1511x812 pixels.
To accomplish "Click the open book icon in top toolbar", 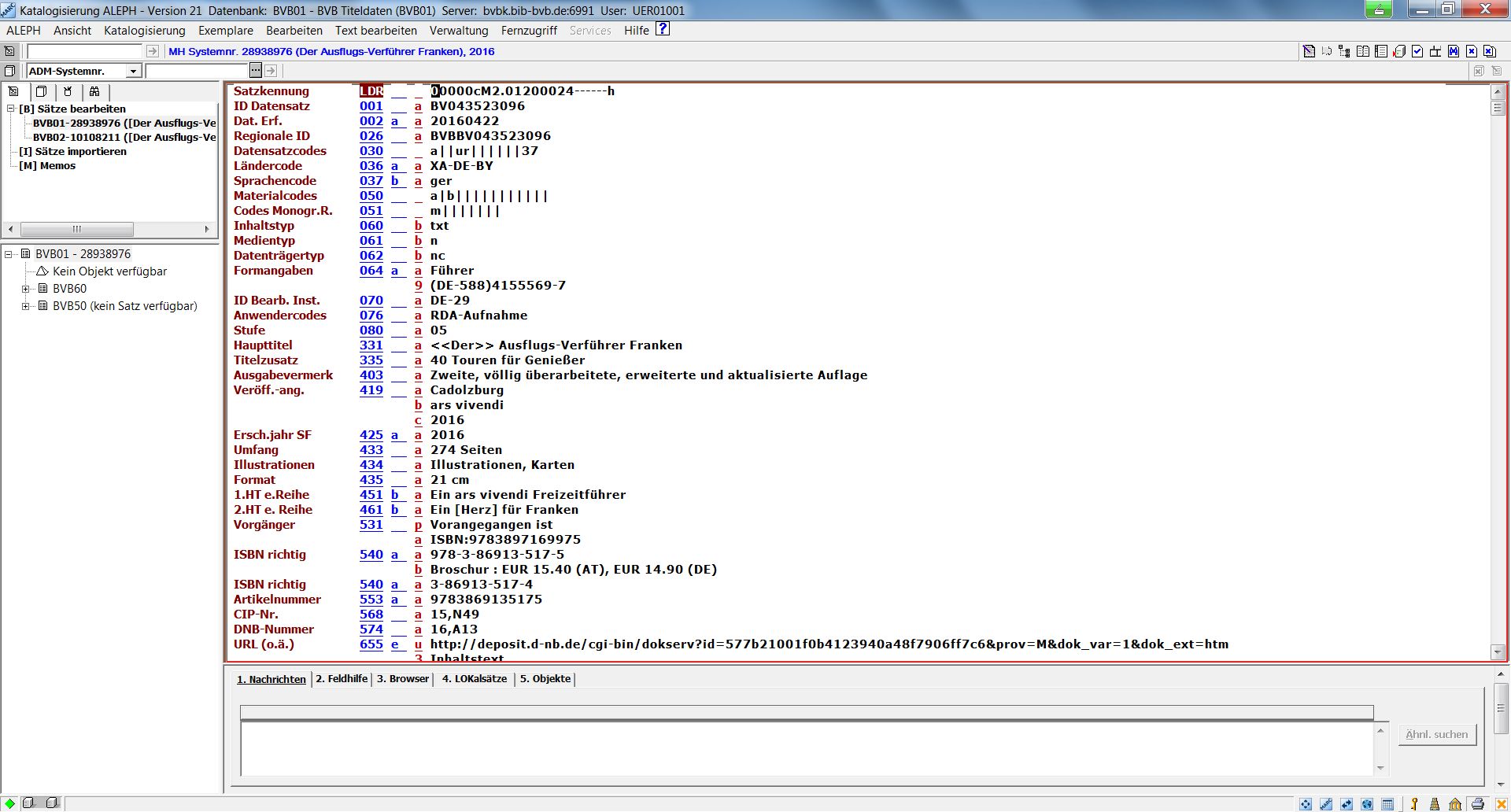I will [x=1363, y=52].
